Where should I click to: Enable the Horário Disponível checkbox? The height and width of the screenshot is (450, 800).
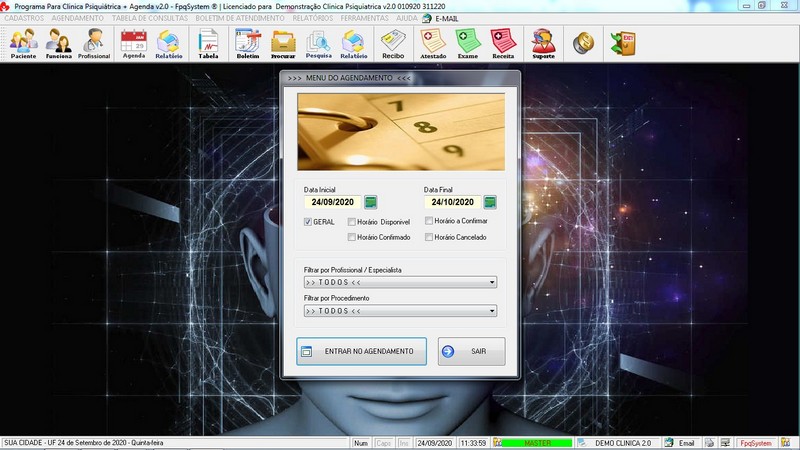click(352, 222)
